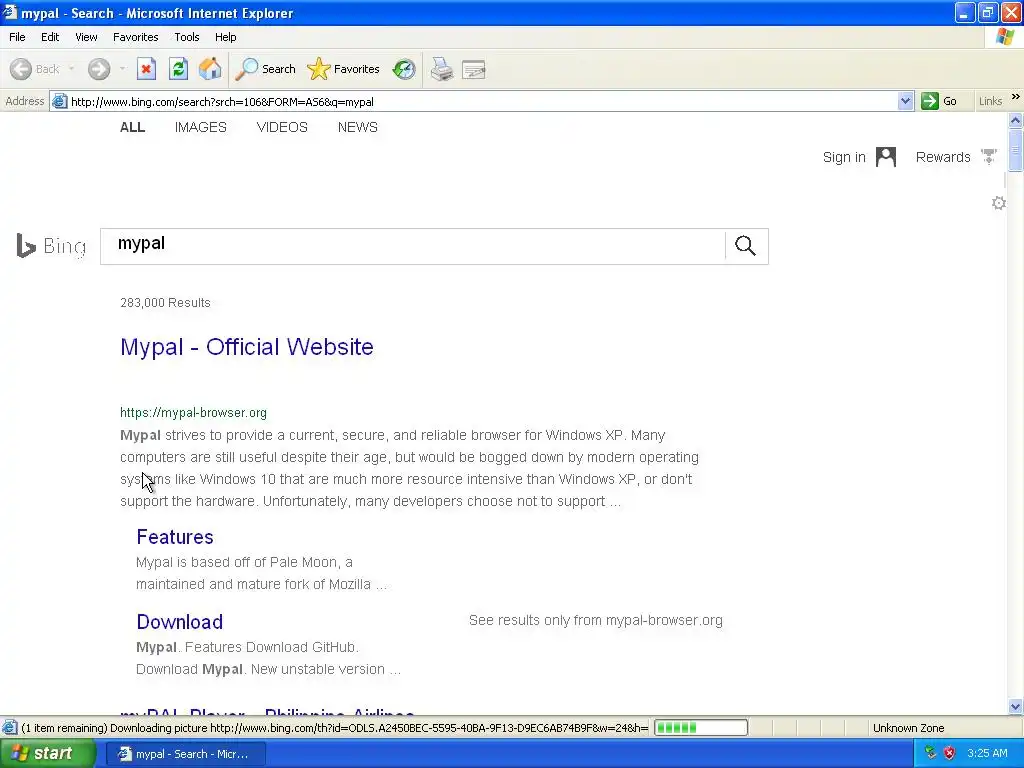The image size is (1024, 768).
Task: Open the Search toolbar button
Action: pyautogui.click(x=265, y=69)
